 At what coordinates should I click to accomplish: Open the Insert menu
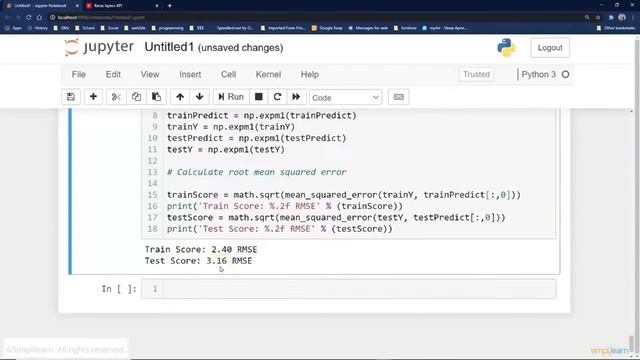pos(190,74)
